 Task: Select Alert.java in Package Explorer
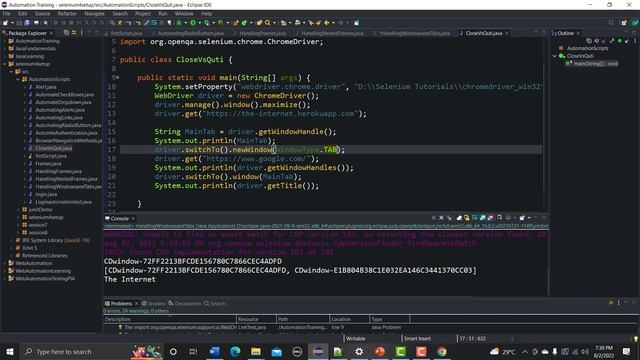point(45,87)
